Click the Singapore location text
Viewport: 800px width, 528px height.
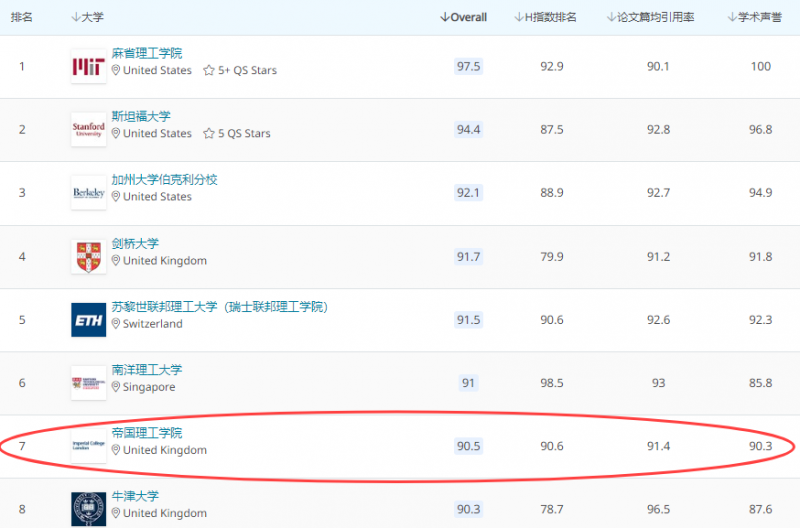coord(149,387)
